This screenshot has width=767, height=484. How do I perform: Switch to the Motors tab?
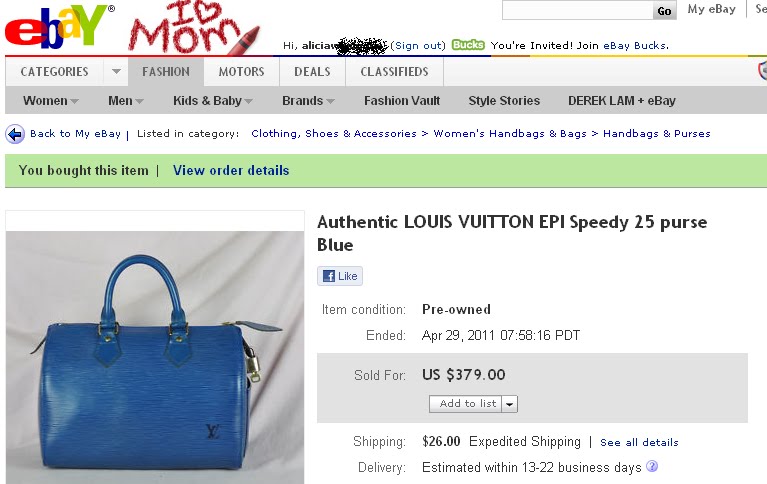click(241, 71)
